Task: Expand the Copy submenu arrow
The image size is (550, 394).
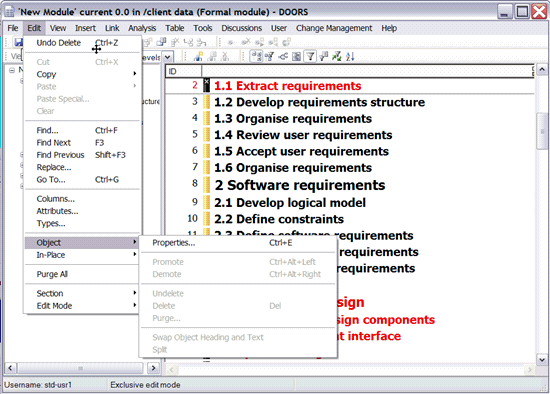Action: point(135,74)
